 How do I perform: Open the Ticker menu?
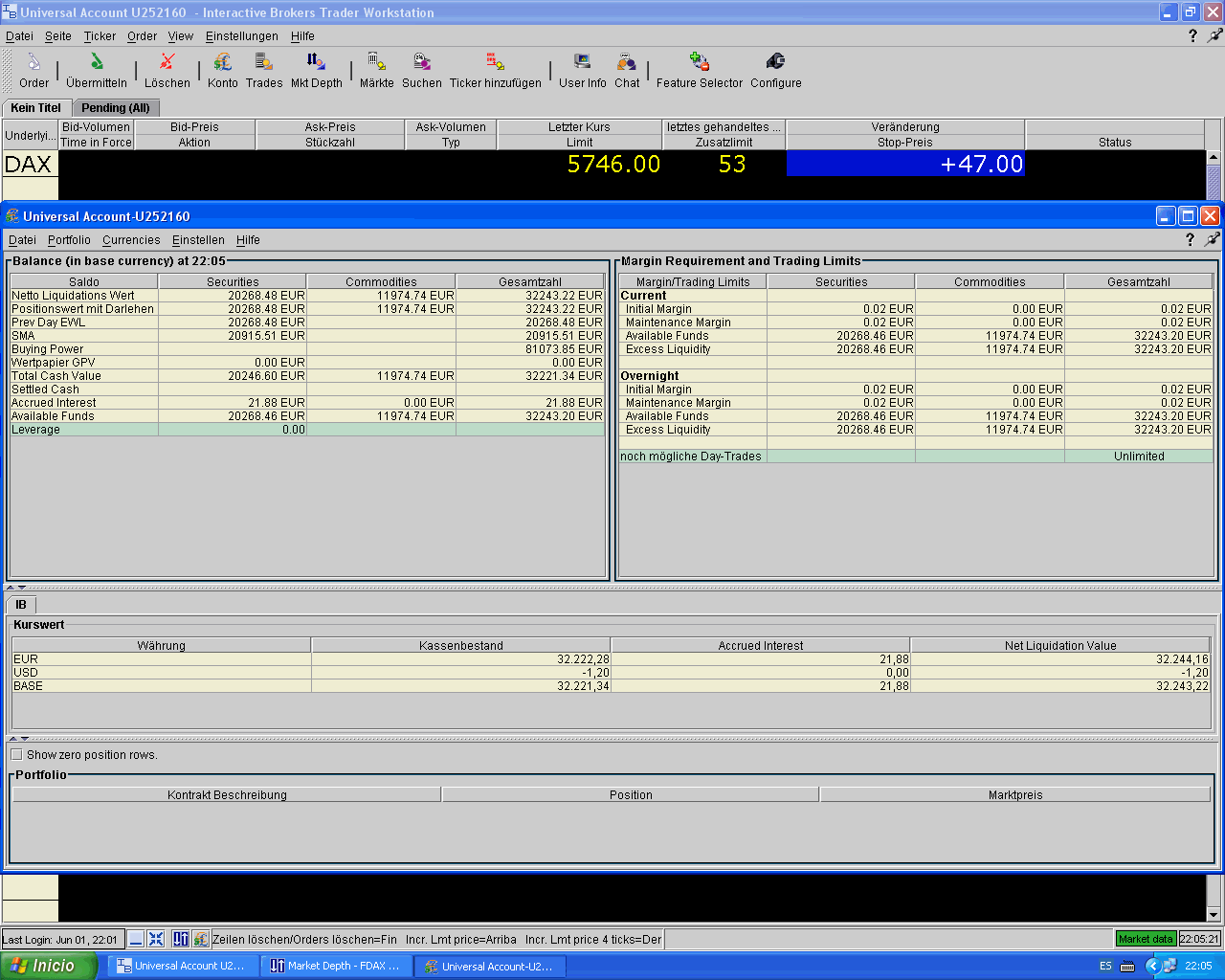(100, 36)
